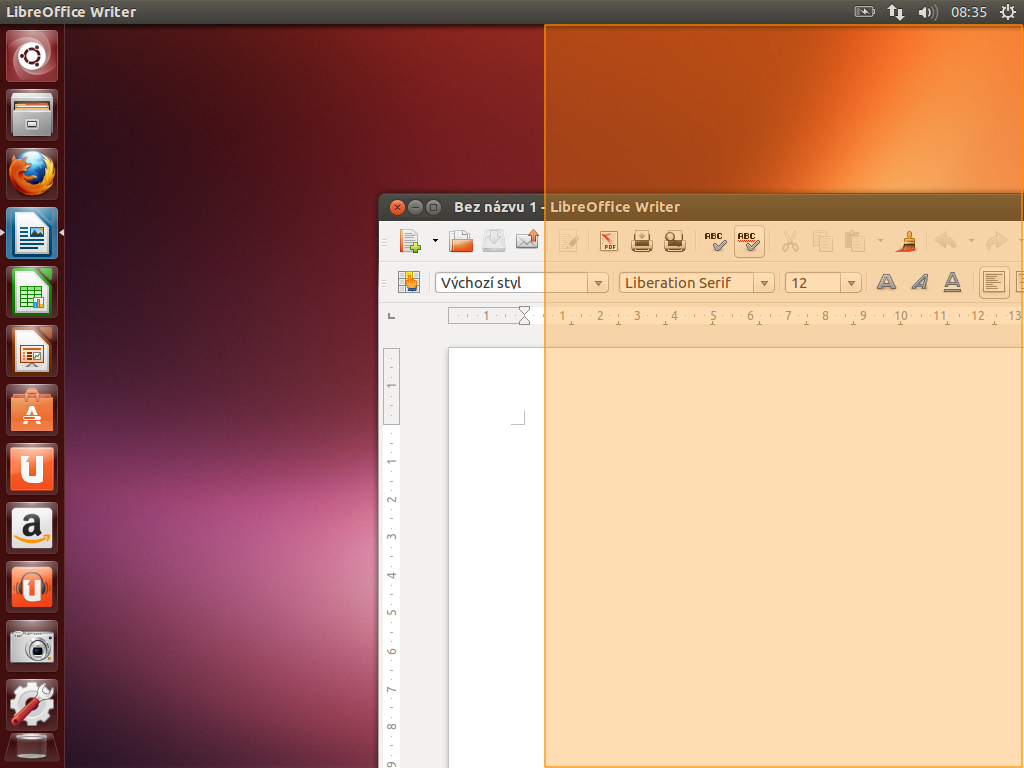Screen dimensions: 1024x768
Task: Launch LibreOffice Calc from launcher
Action: tap(32, 292)
